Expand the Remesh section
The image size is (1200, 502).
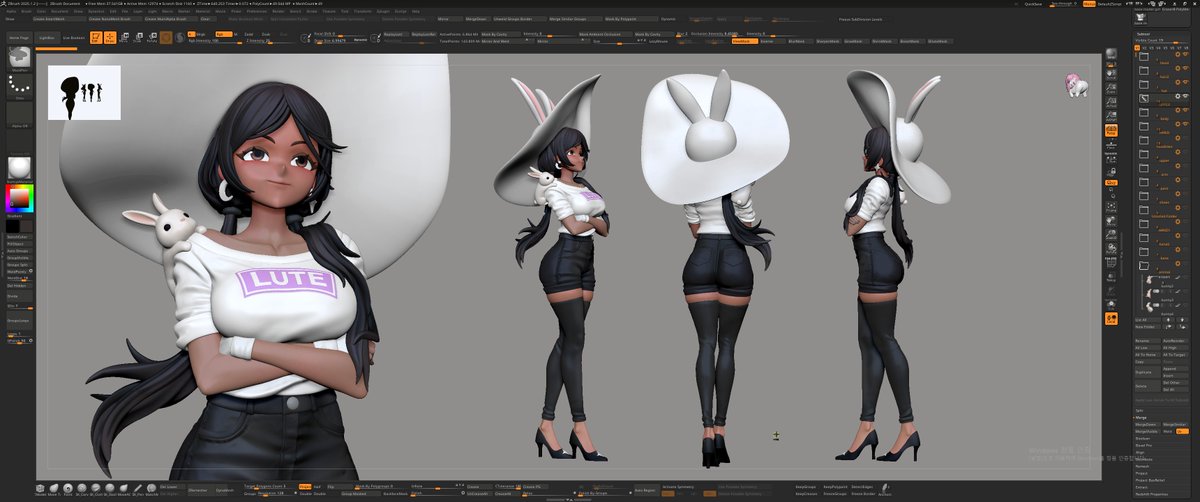[x=1142, y=466]
